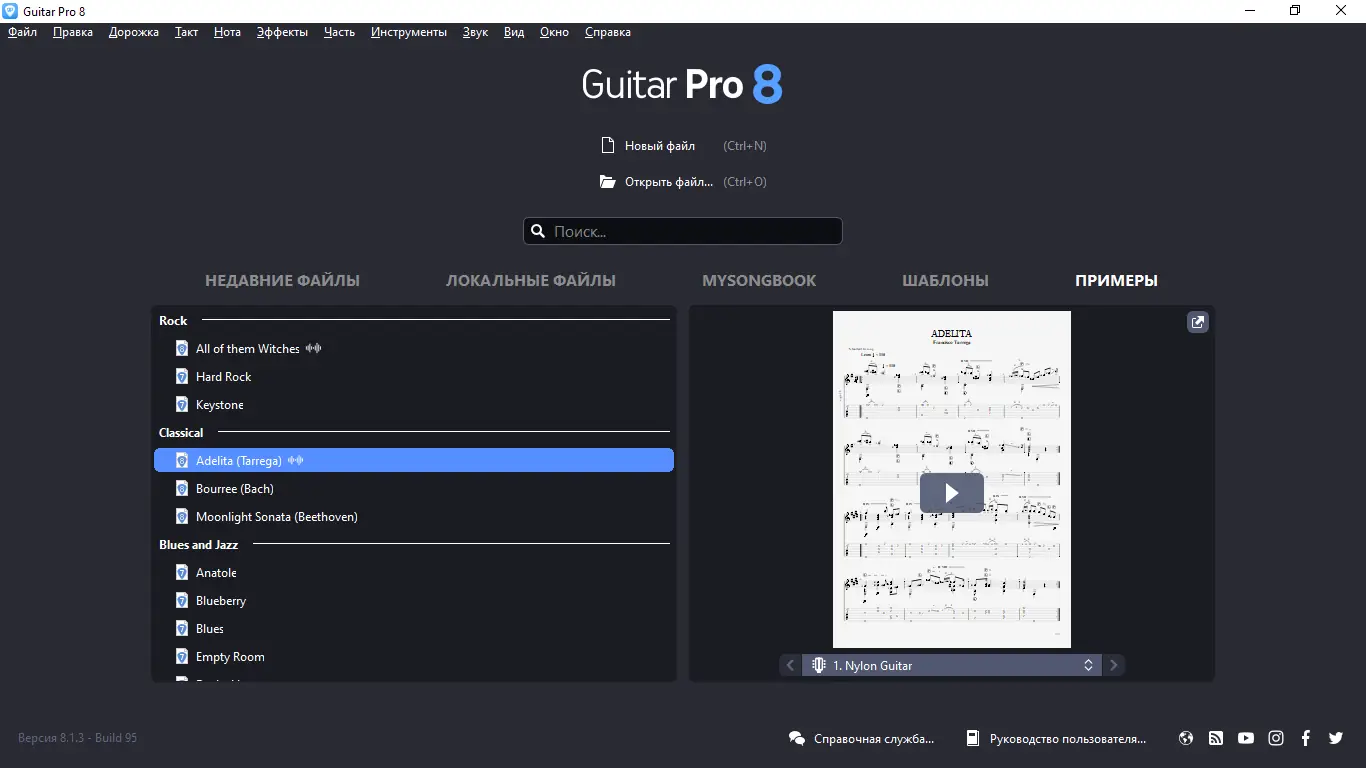The image size is (1366, 768).
Task: Open the Такт menu
Action: click(186, 32)
